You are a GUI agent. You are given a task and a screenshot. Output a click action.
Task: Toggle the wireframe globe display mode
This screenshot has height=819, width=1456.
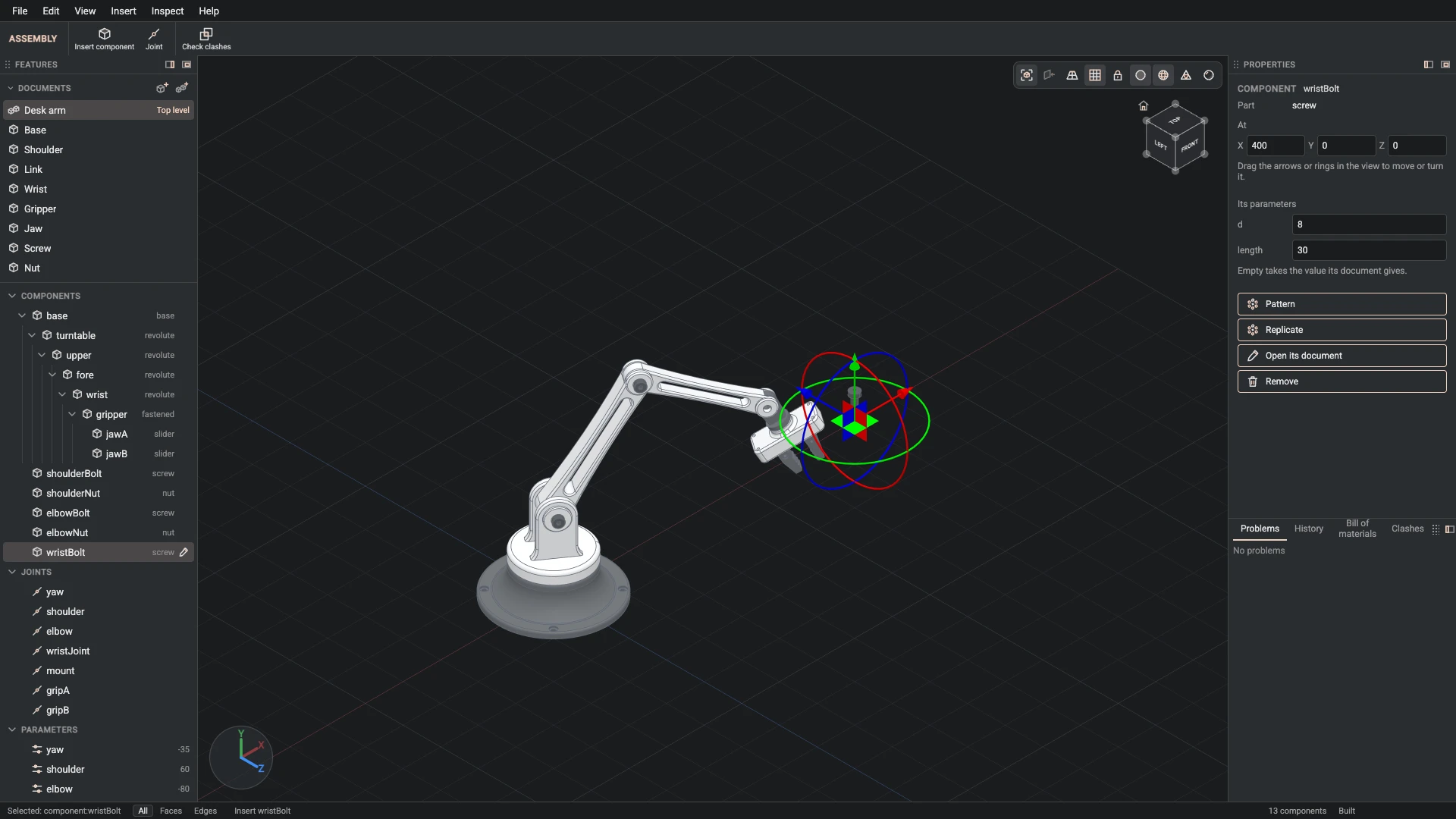[1163, 75]
